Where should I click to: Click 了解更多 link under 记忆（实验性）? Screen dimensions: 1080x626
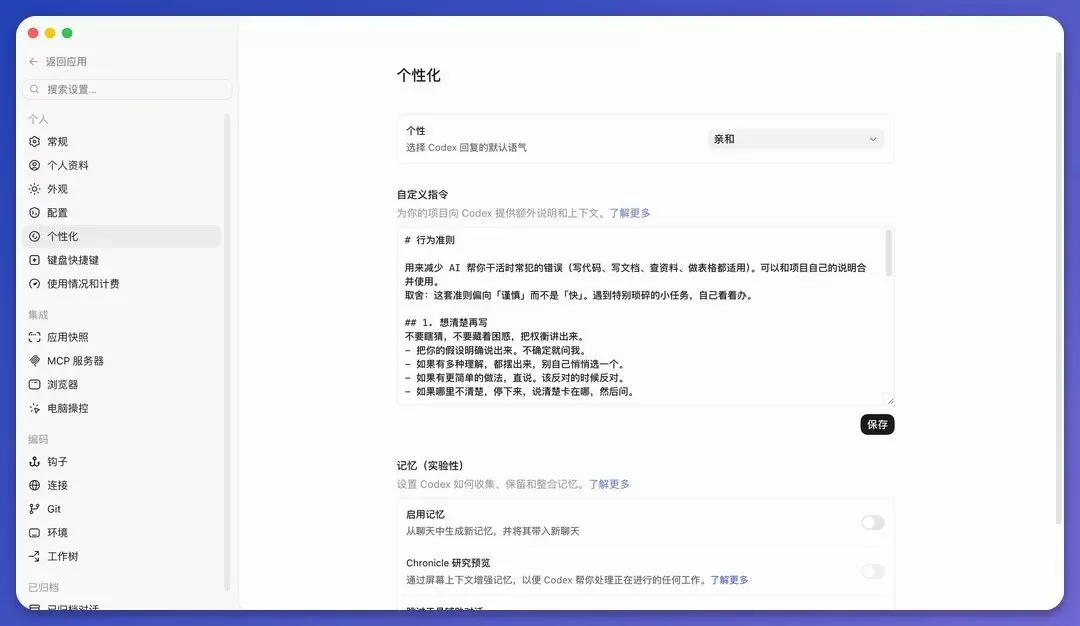(x=609, y=484)
